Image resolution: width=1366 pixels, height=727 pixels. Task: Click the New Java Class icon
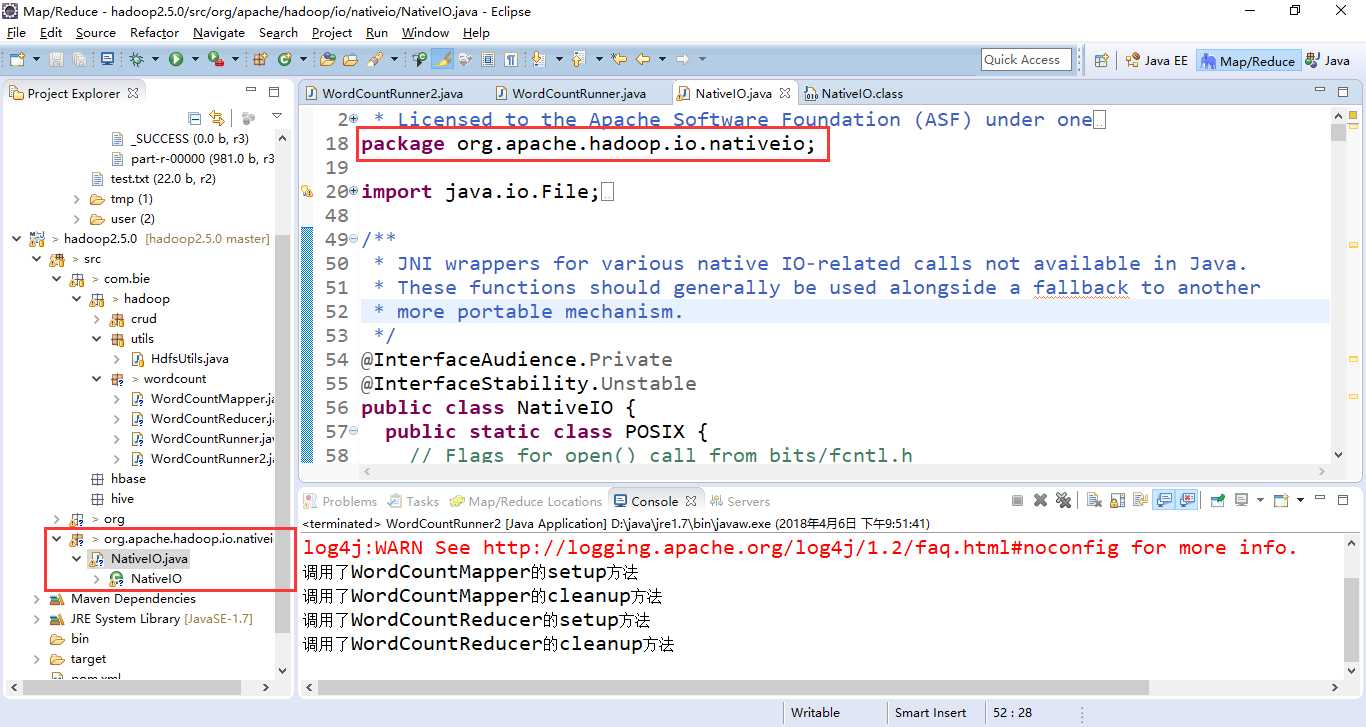[x=284, y=60]
